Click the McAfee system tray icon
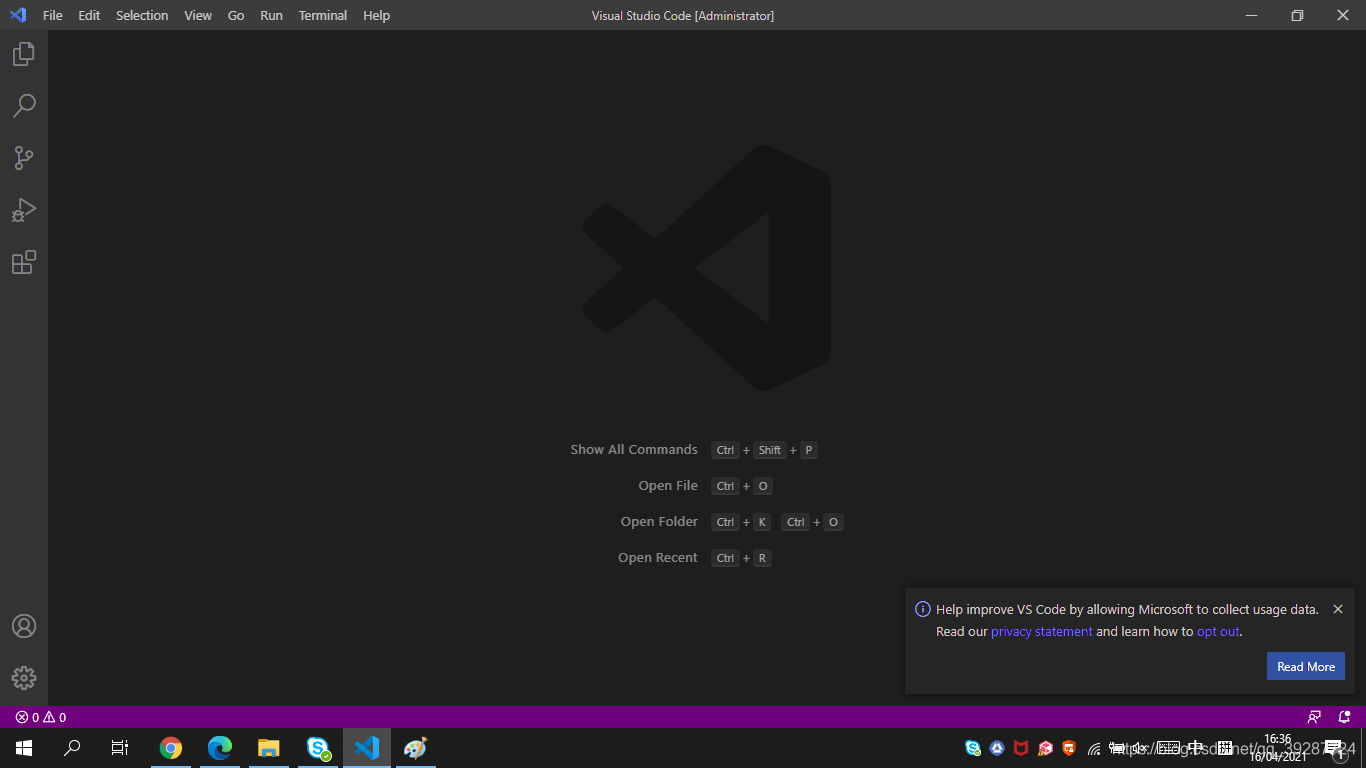Image resolution: width=1366 pixels, height=768 pixels. click(1021, 748)
